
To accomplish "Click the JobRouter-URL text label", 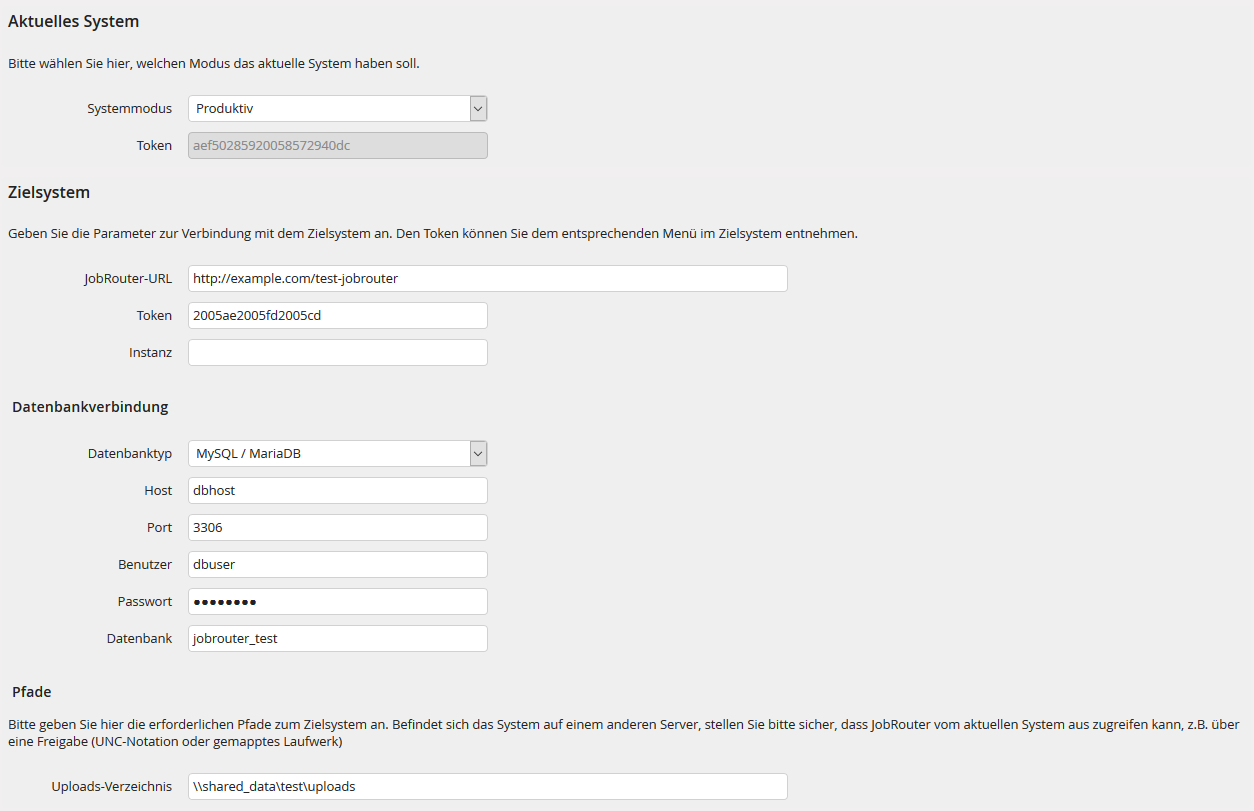I will point(128,279).
